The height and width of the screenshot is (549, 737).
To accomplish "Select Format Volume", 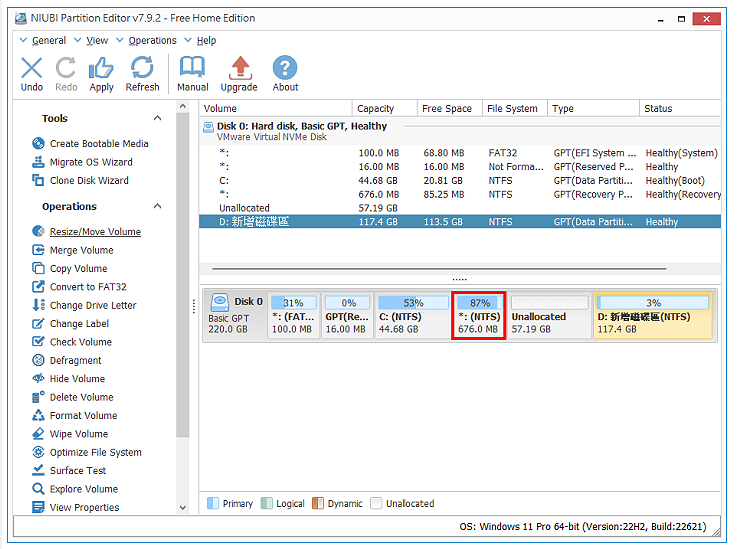I will (x=75, y=415).
